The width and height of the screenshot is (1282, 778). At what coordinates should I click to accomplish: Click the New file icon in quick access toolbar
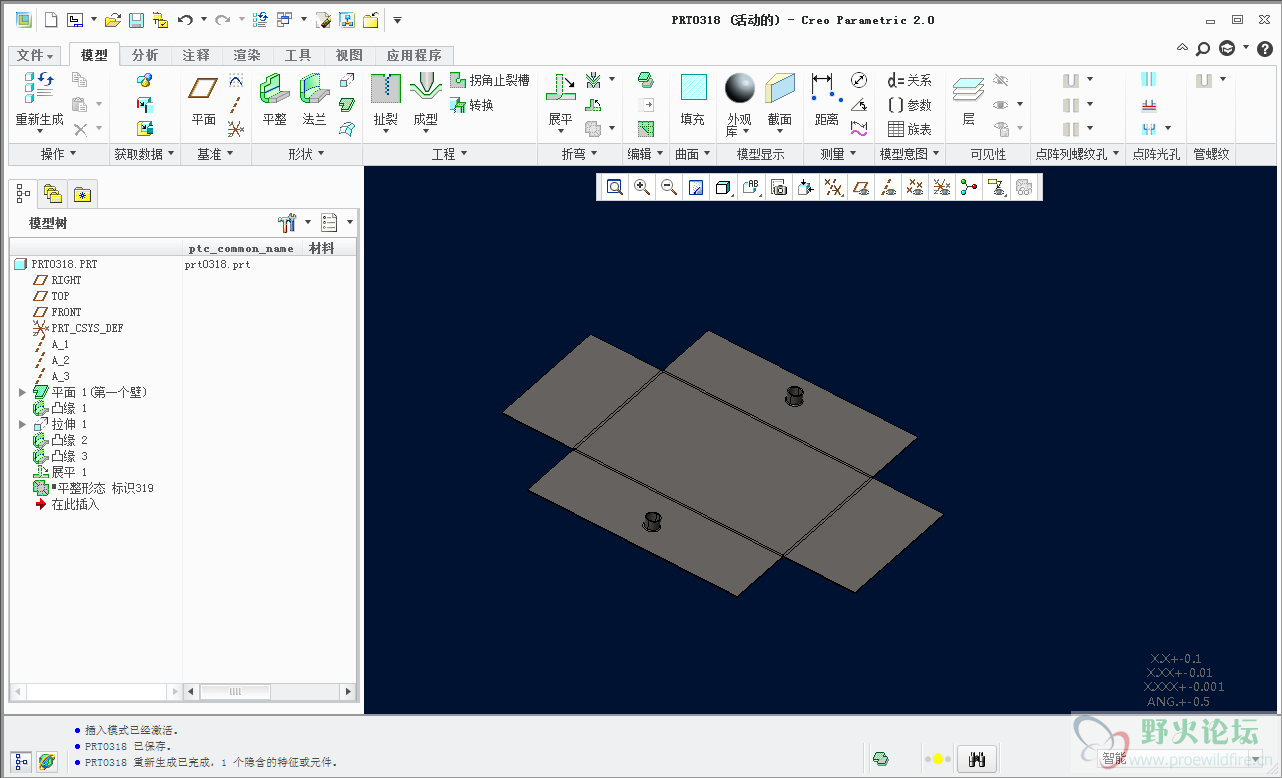tap(52, 20)
